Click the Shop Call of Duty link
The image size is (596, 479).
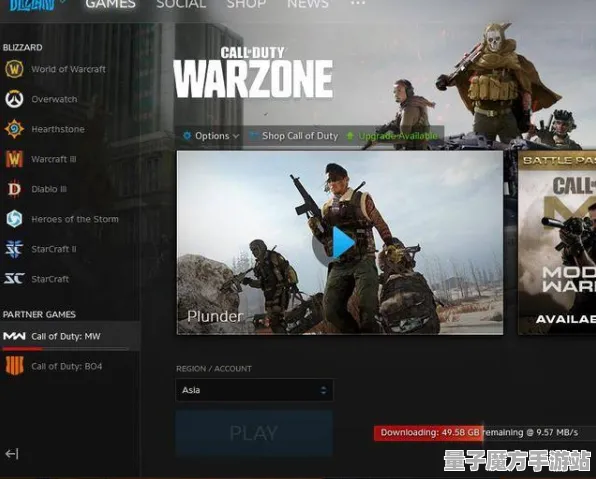click(300, 136)
